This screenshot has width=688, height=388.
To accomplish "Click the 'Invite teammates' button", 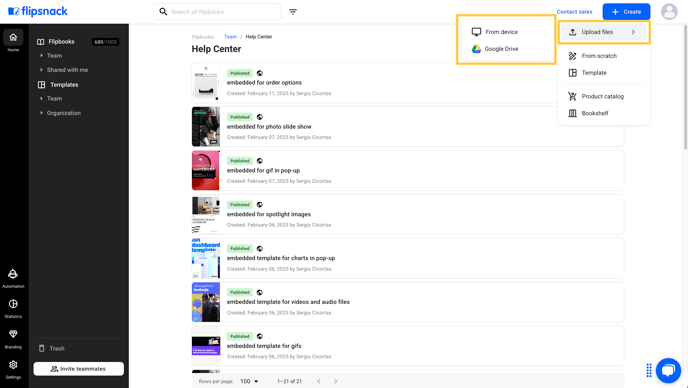I will point(79,369).
